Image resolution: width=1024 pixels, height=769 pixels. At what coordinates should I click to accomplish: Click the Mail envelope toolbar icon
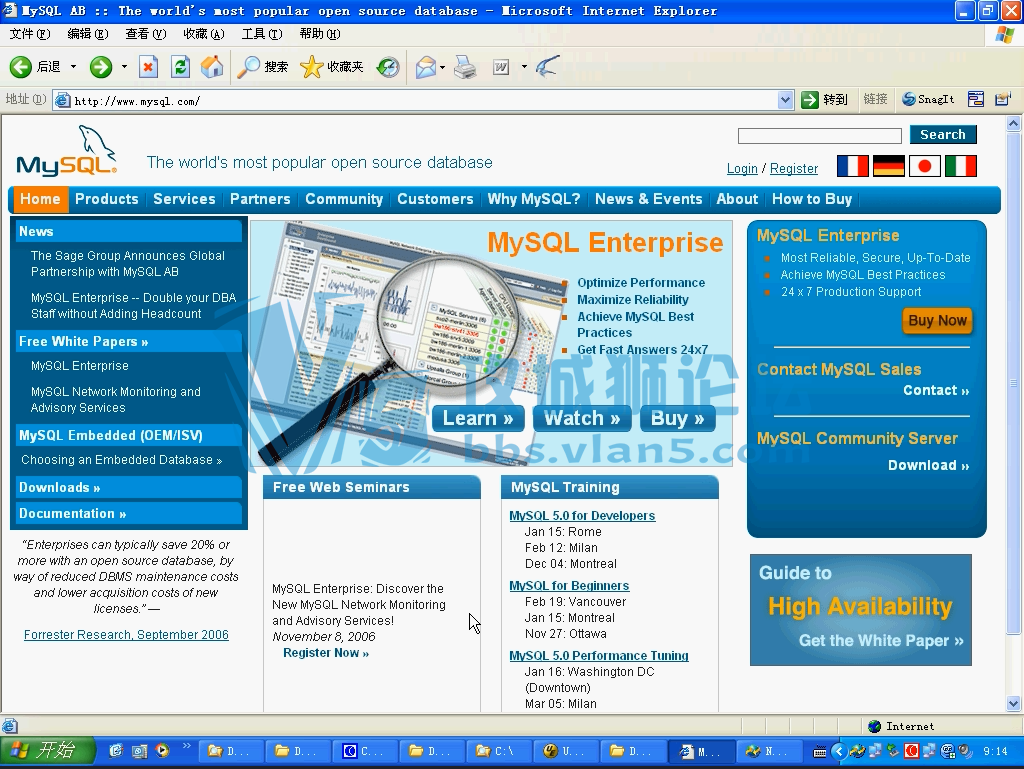(426, 67)
